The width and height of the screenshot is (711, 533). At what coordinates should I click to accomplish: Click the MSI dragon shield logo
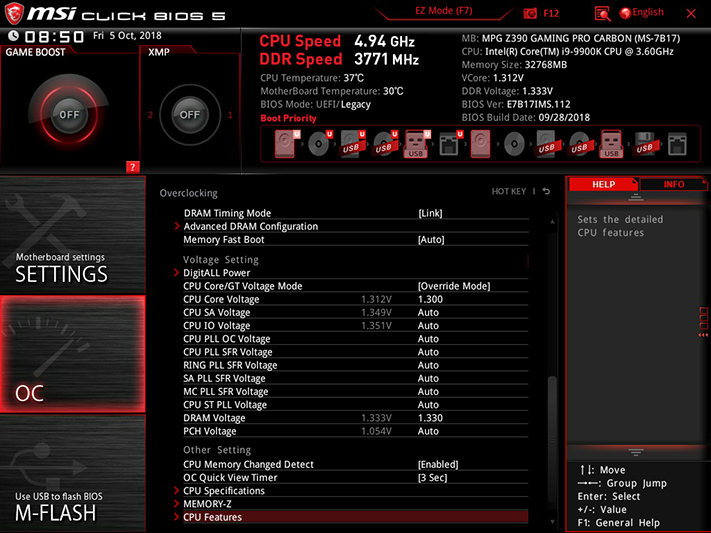point(14,14)
